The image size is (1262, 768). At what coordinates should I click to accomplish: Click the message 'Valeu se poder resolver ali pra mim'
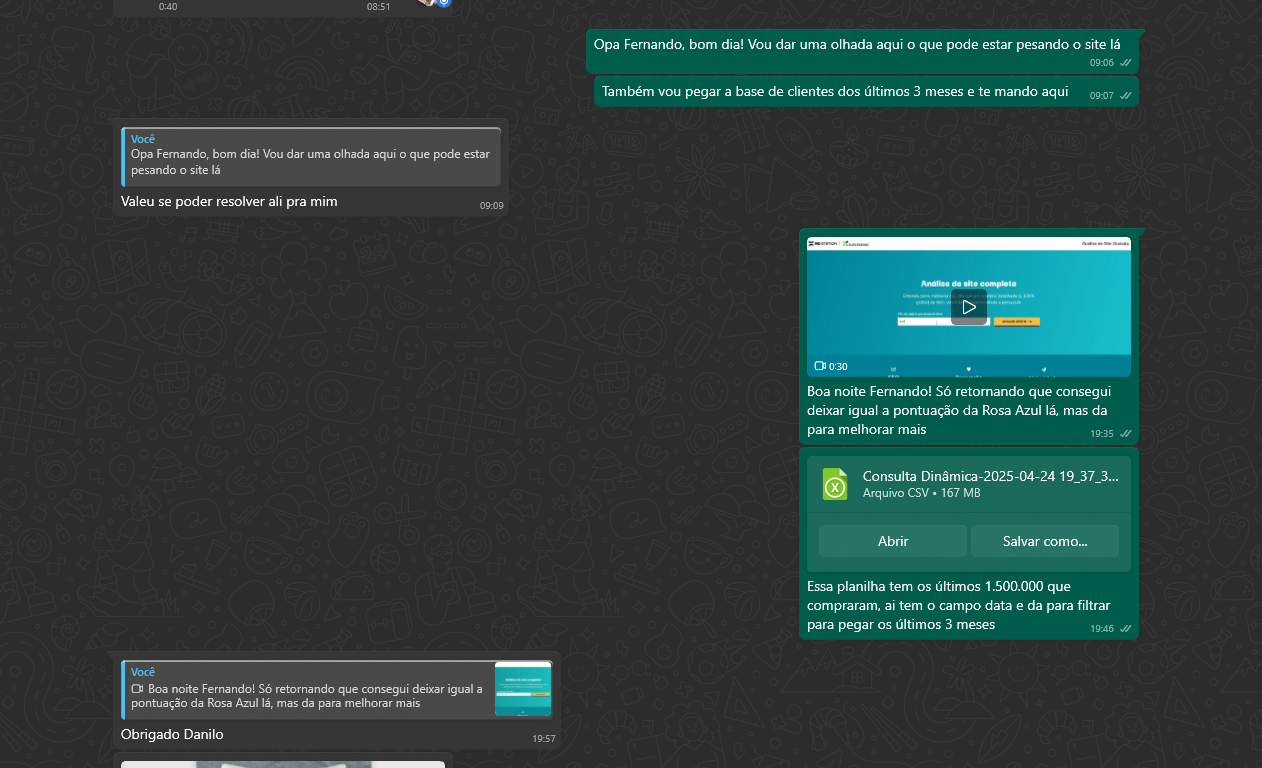click(x=229, y=201)
